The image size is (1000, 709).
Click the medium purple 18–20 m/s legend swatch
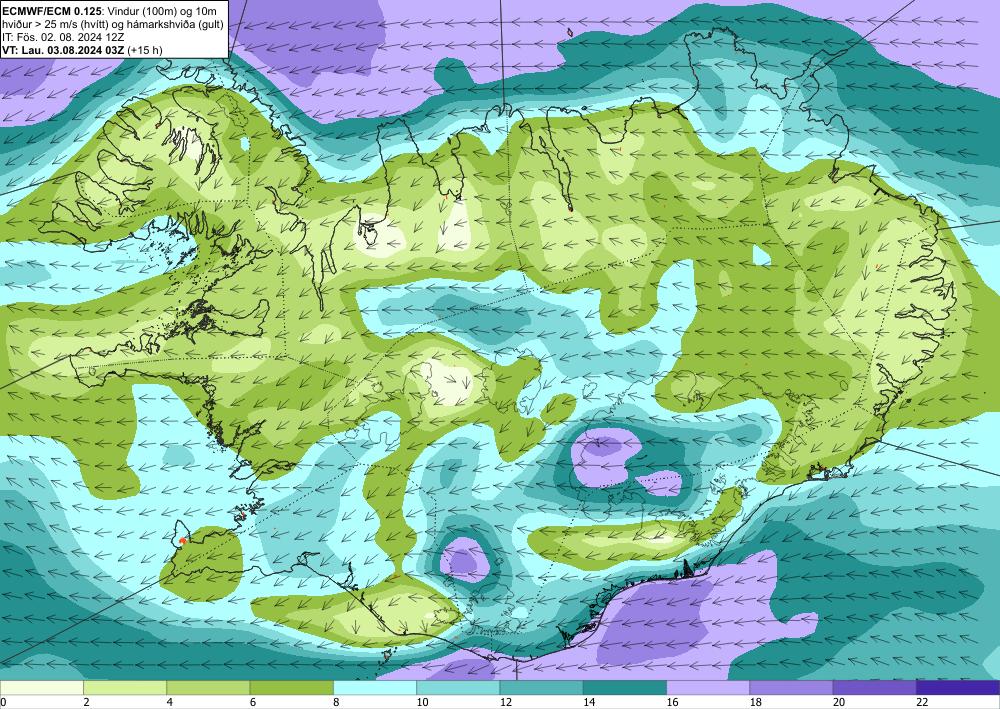791,687
